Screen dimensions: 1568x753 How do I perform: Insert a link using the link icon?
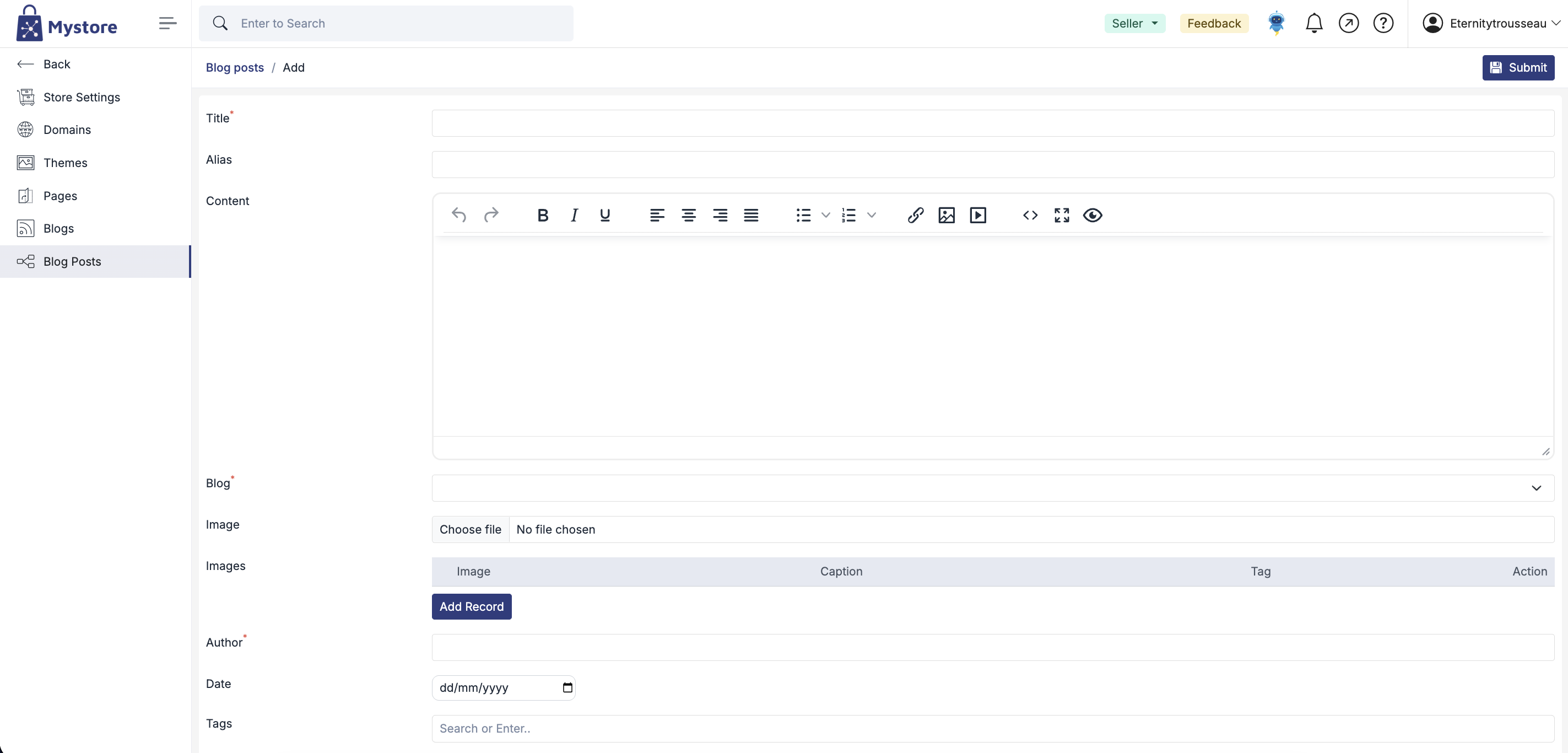(x=915, y=215)
